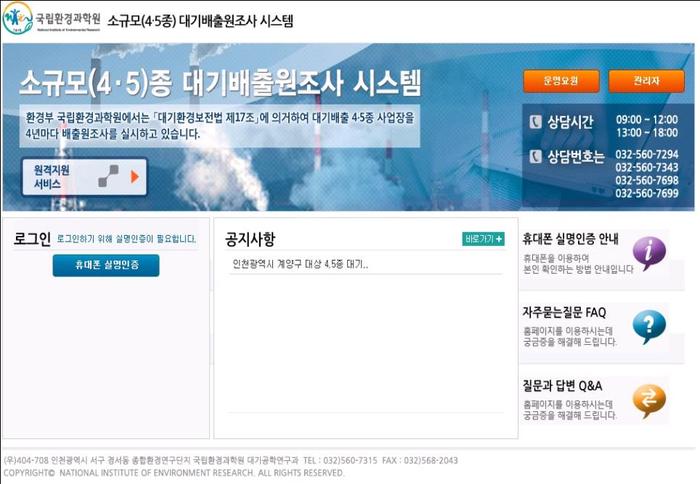Open 휴대폰 실명인증 안내 heading
The width and height of the screenshot is (700, 484).
[571, 239]
